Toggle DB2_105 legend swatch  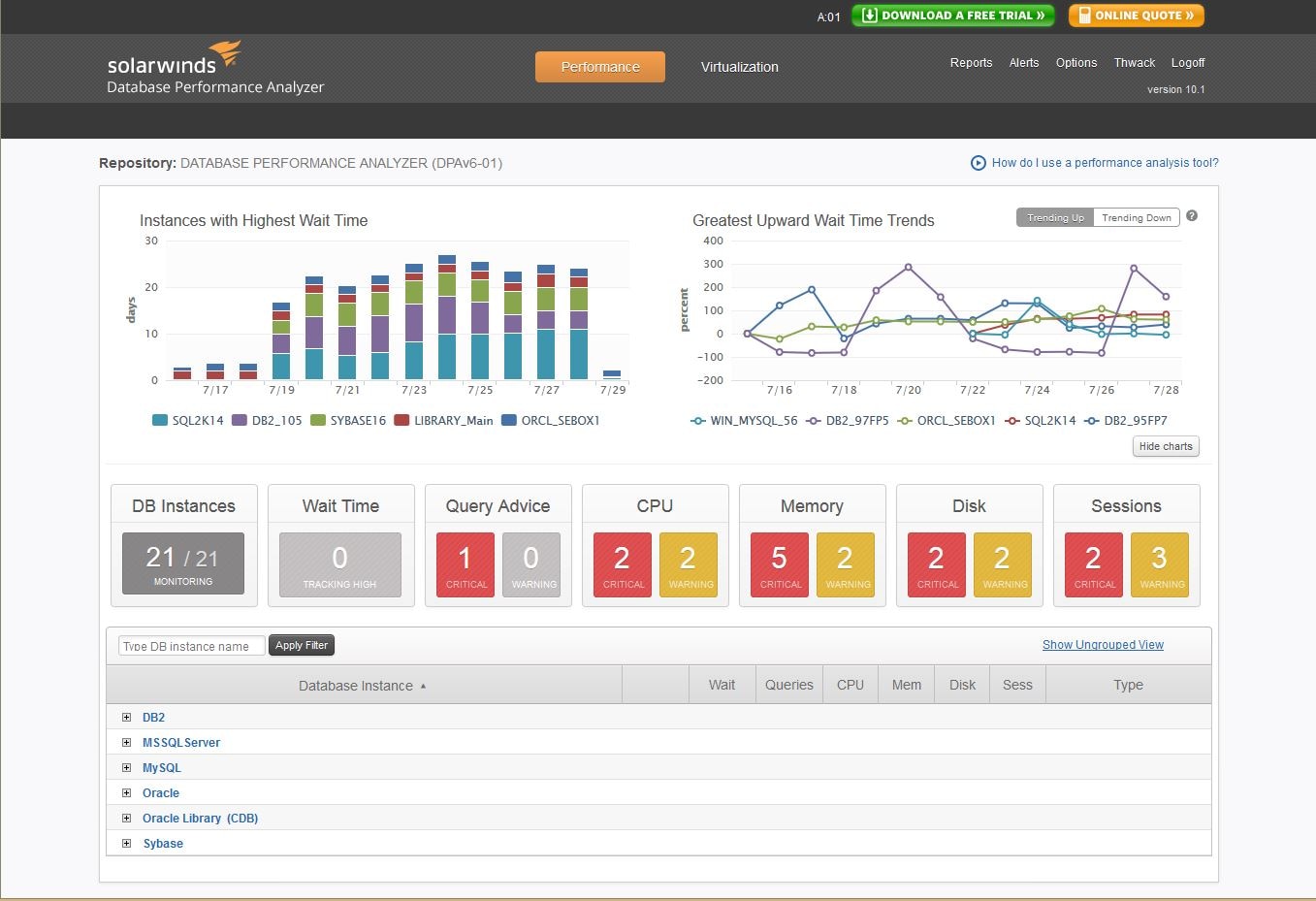(x=240, y=421)
